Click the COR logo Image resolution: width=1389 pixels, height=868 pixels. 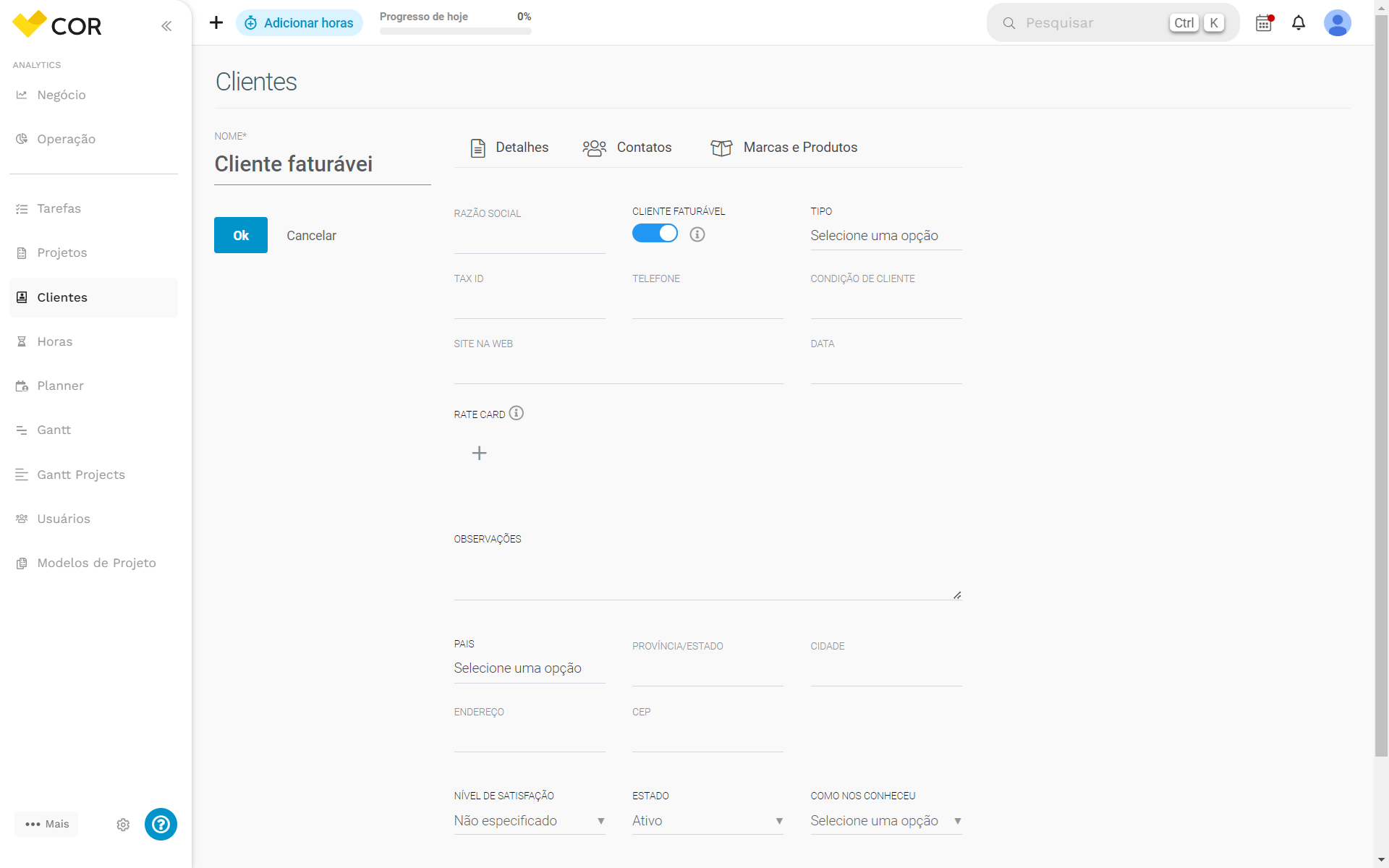tap(57, 25)
